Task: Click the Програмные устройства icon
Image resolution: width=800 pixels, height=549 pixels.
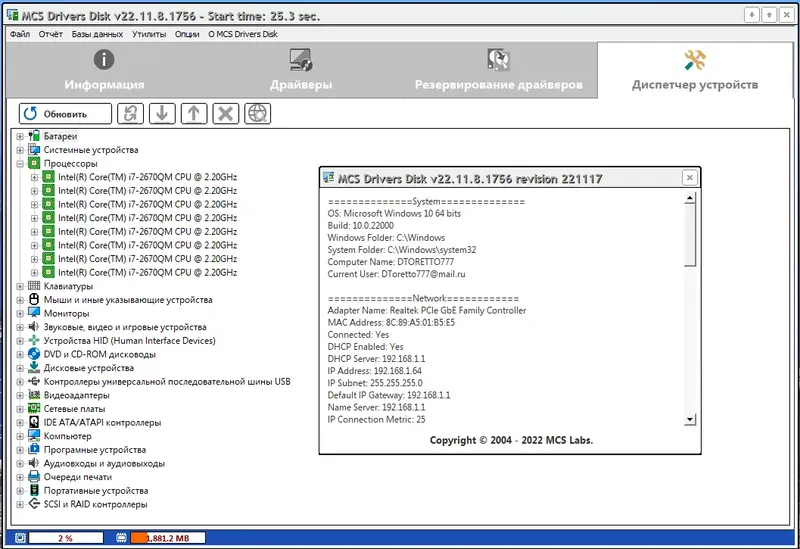Action: (34, 450)
